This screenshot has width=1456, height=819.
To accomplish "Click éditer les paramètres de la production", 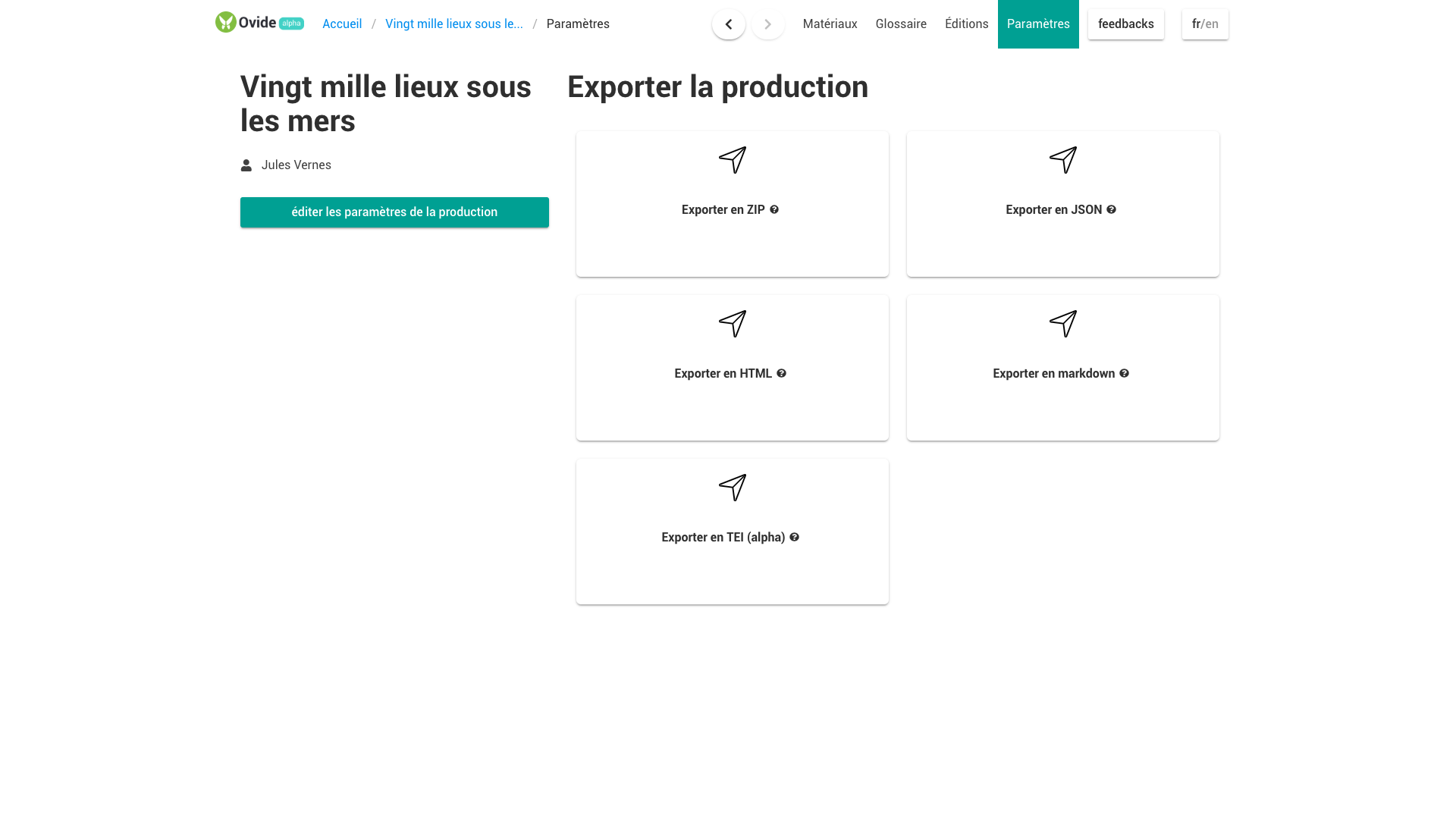I will pyautogui.click(x=394, y=212).
